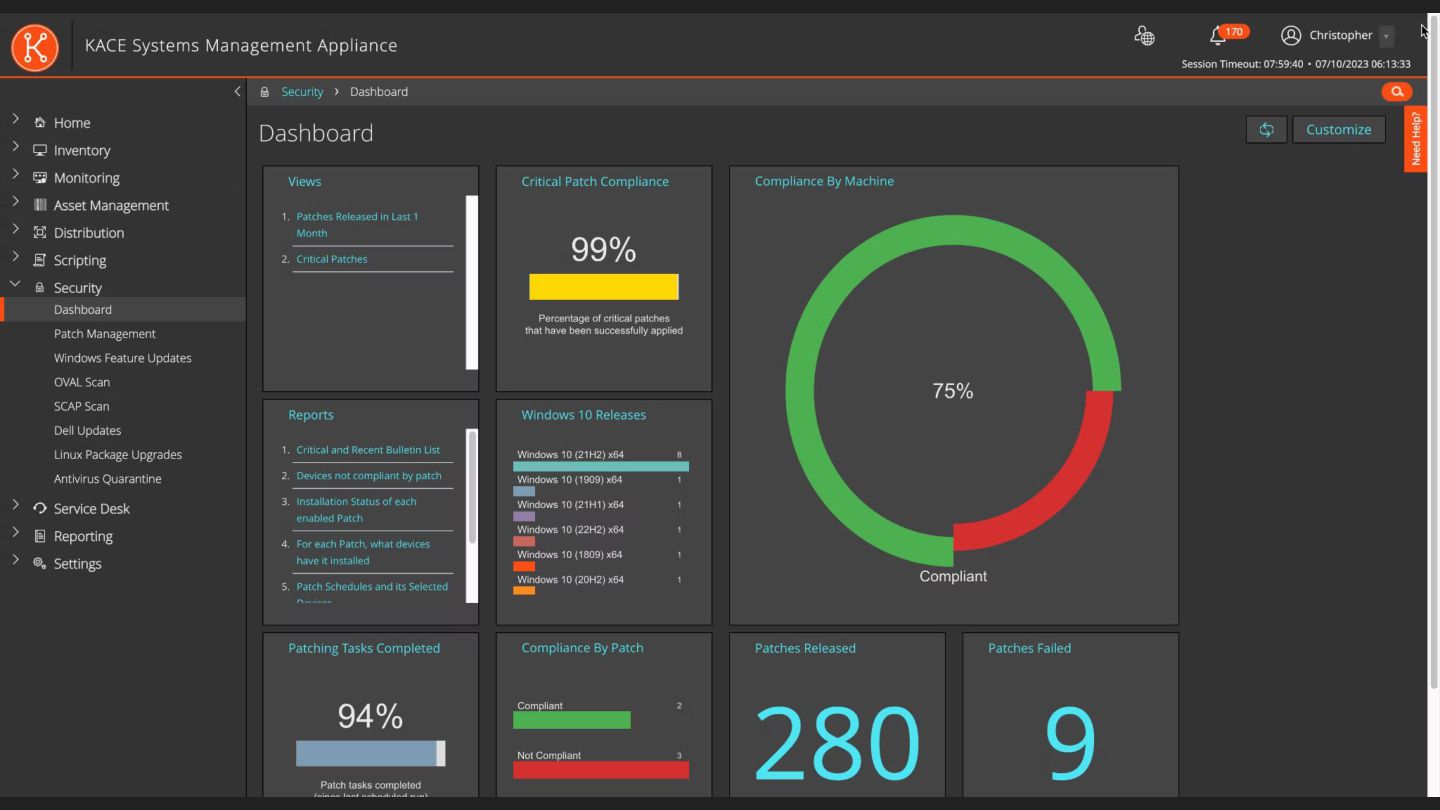1440x810 pixels.
Task: Click the organization globe icon in header
Action: point(1144,36)
